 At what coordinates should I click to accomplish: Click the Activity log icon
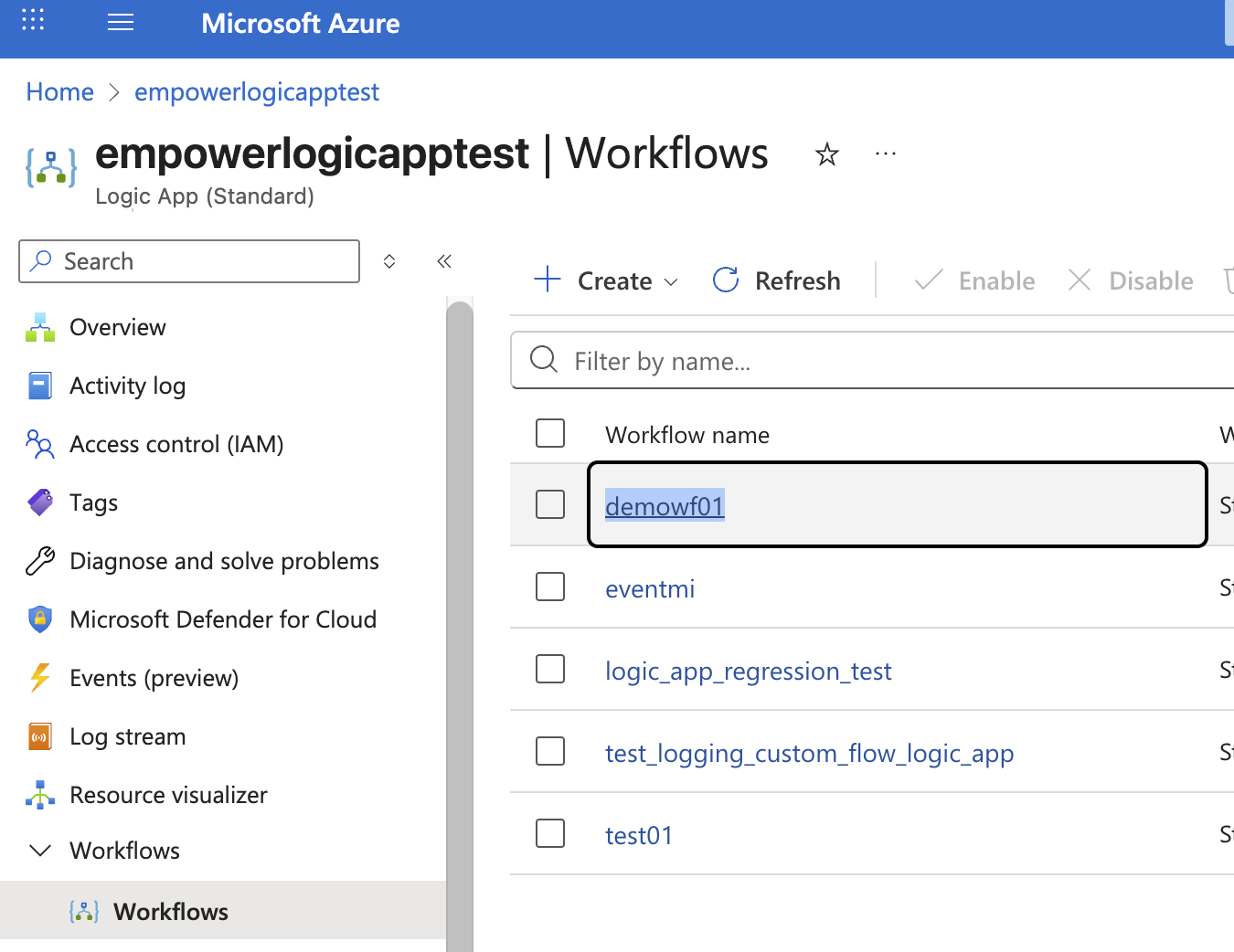(40, 386)
